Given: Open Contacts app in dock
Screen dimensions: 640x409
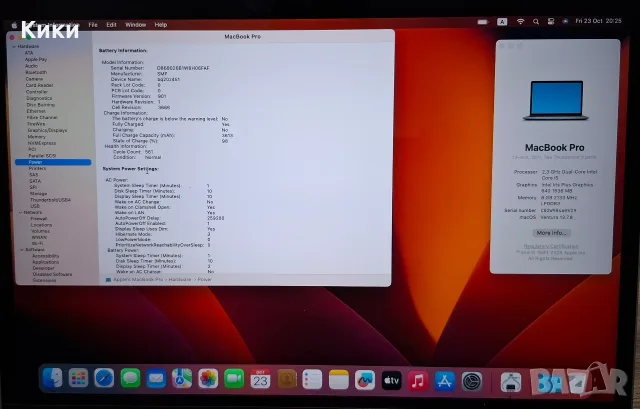Looking at the screenshot, I should (x=287, y=379).
